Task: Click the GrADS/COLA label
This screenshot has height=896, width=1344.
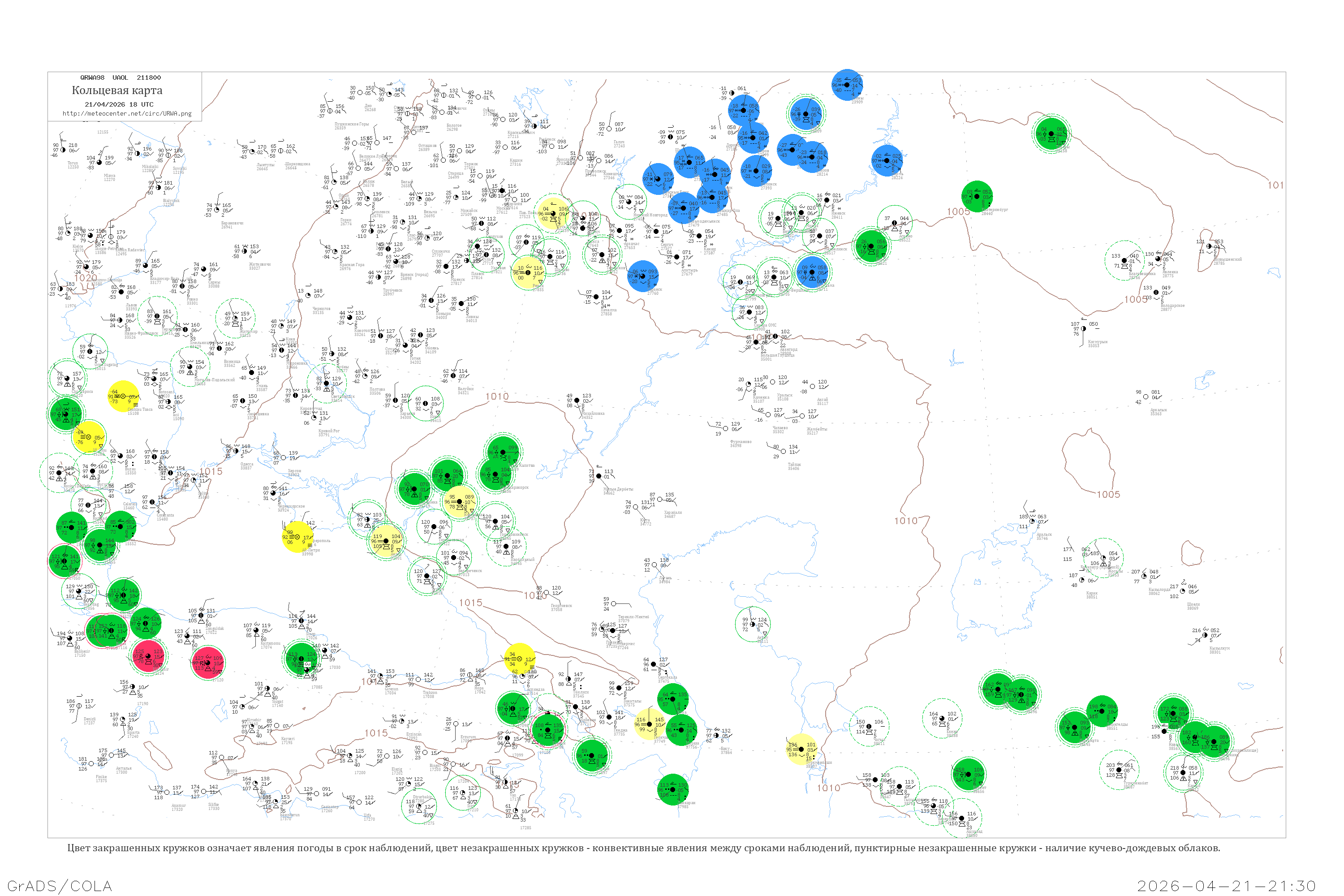Action: pyautogui.click(x=60, y=886)
